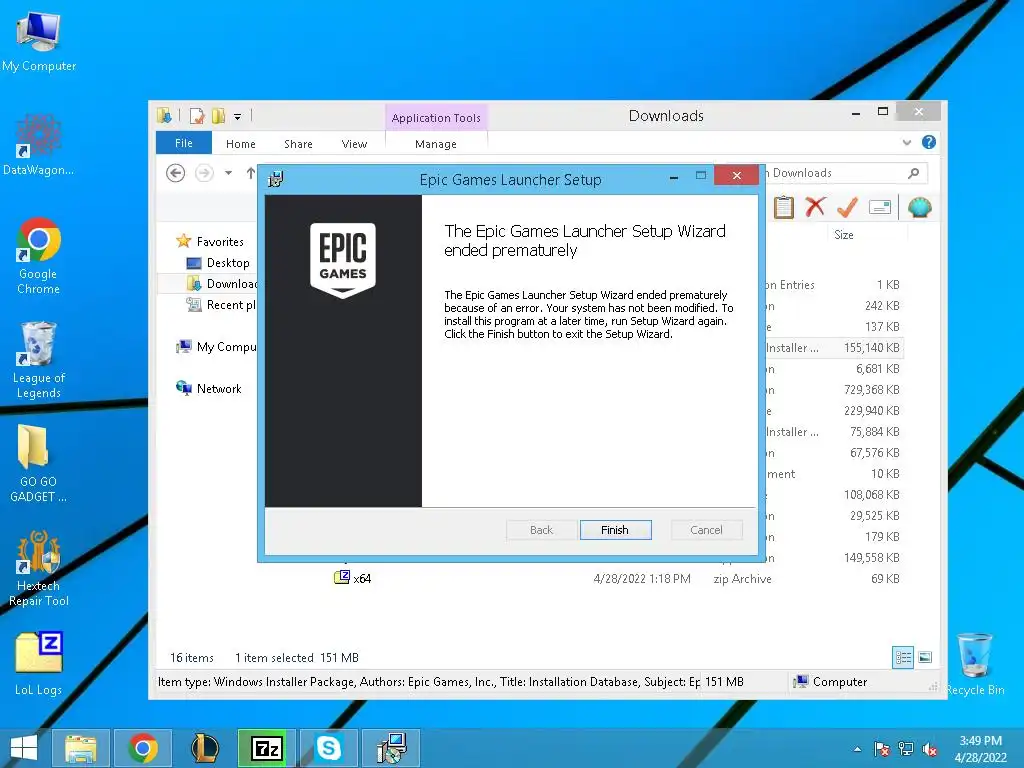Open quick access toolbar customize dropdown

pyautogui.click(x=238, y=117)
